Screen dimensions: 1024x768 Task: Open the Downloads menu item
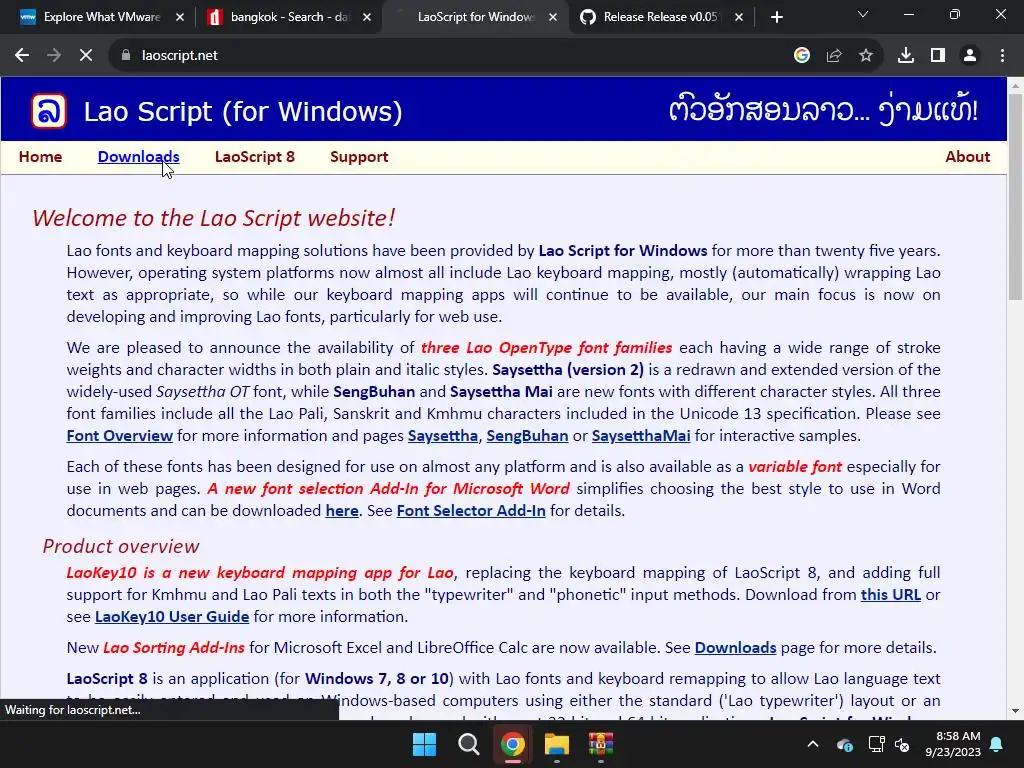click(138, 157)
